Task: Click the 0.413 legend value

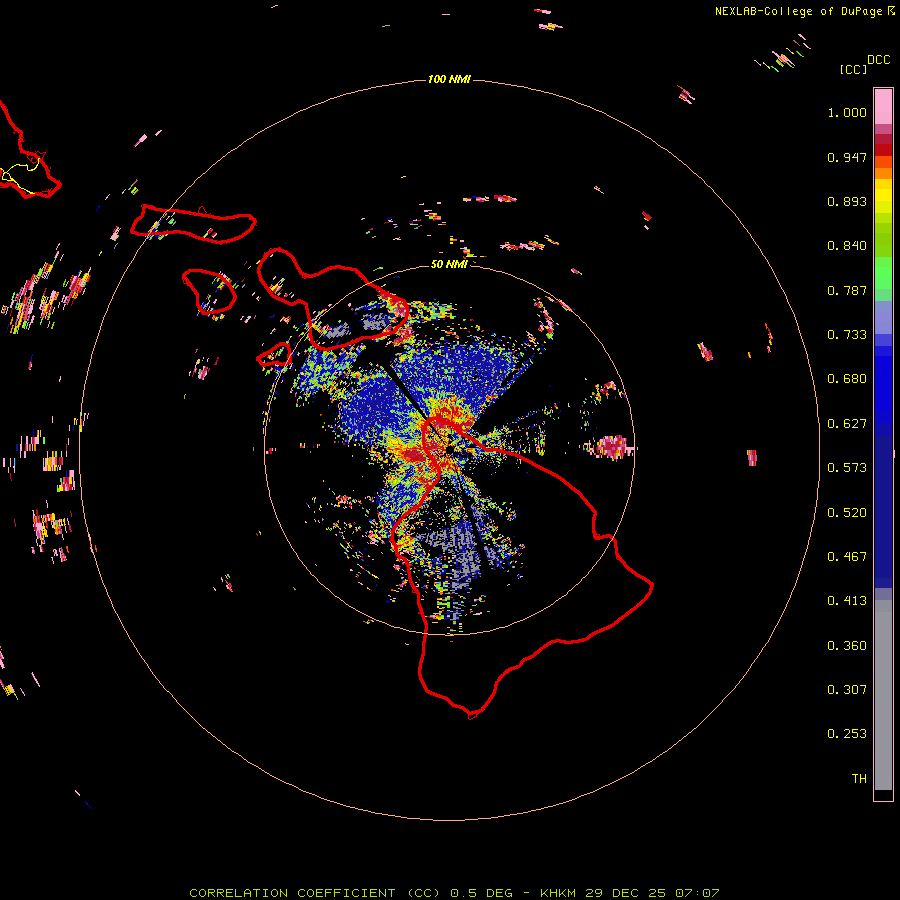Action: click(x=847, y=601)
